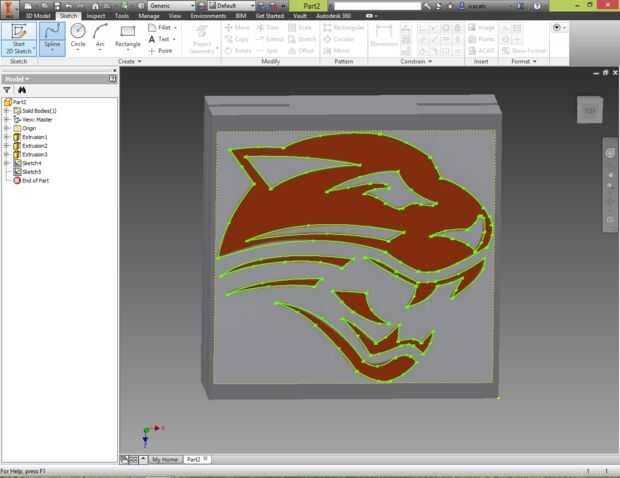This screenshot has height=478, width=620.
Task: Click the Insert ACAD tool
Action: click(481, 51)
